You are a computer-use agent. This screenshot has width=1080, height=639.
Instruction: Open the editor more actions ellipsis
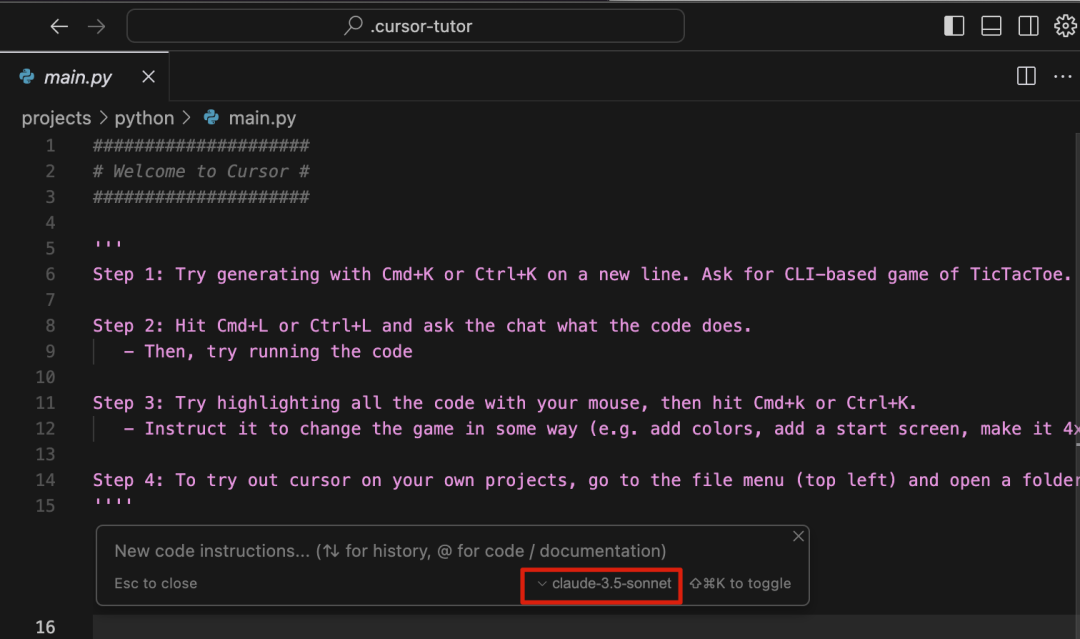1063,76
